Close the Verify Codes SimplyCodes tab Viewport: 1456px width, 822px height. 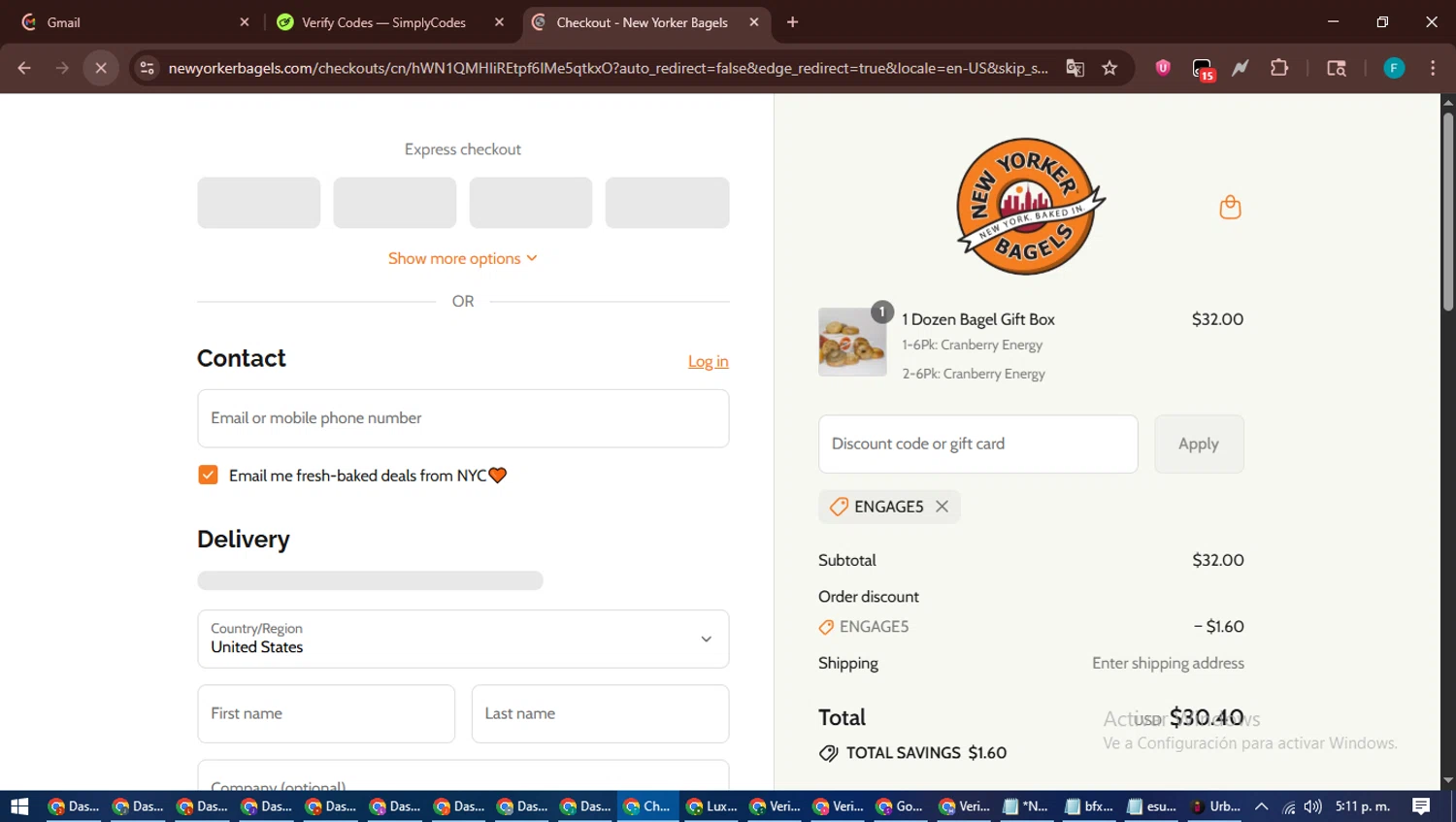(x=499, y=22)
